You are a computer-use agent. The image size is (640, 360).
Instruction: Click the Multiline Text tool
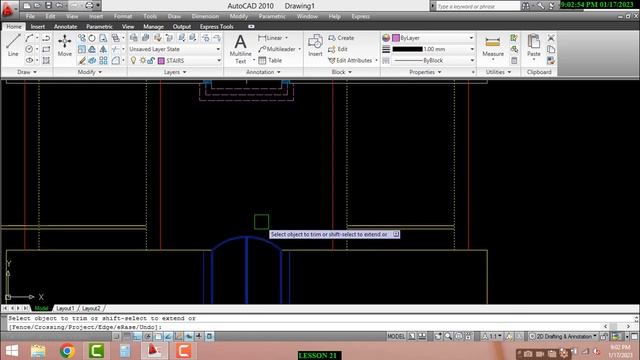click(240, 49)
